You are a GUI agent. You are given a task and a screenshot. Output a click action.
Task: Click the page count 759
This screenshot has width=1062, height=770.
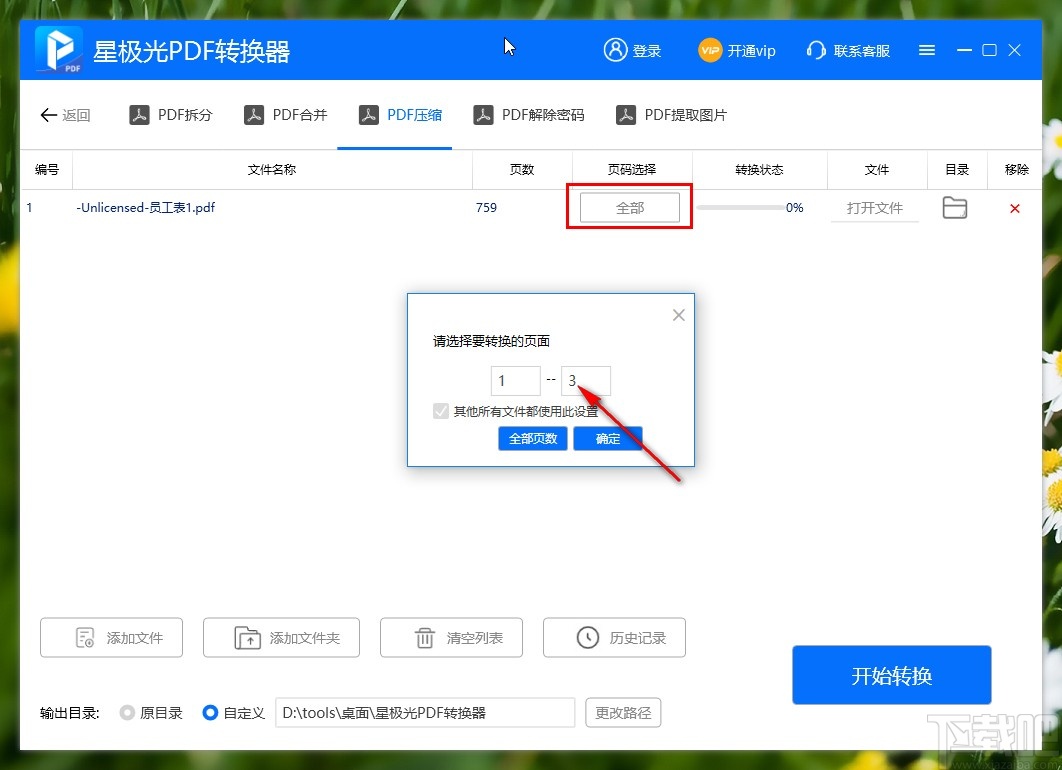pyautogui.click(x=486, y=207)
